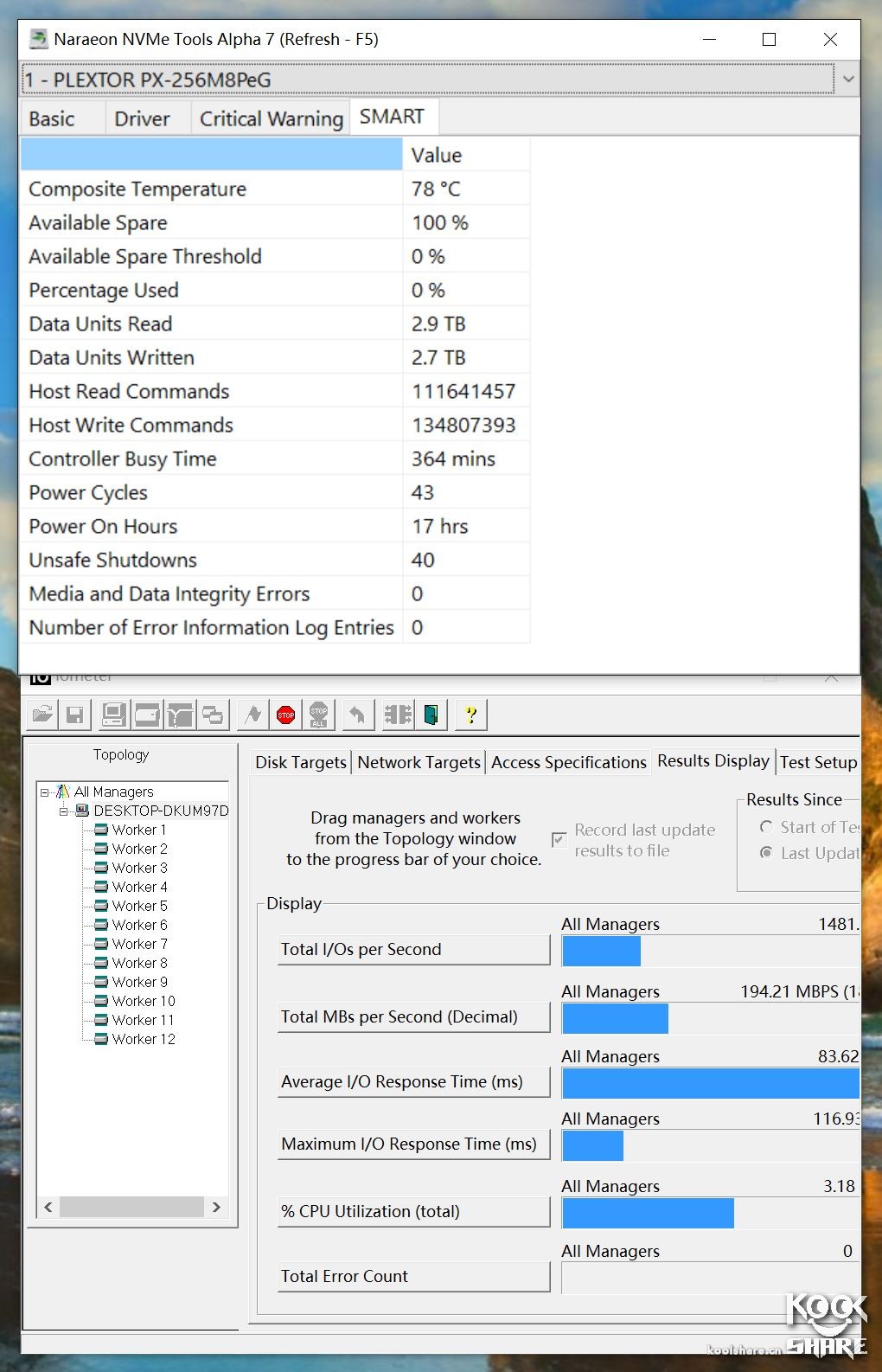Select the Last Update radio button

tap(766, 853)
